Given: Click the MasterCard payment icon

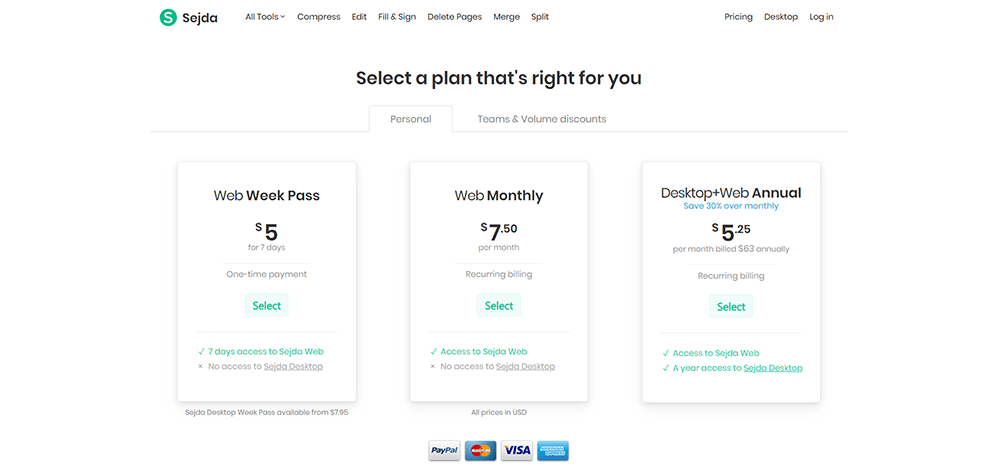Looking at the screenshot, I should pos(481,451).
